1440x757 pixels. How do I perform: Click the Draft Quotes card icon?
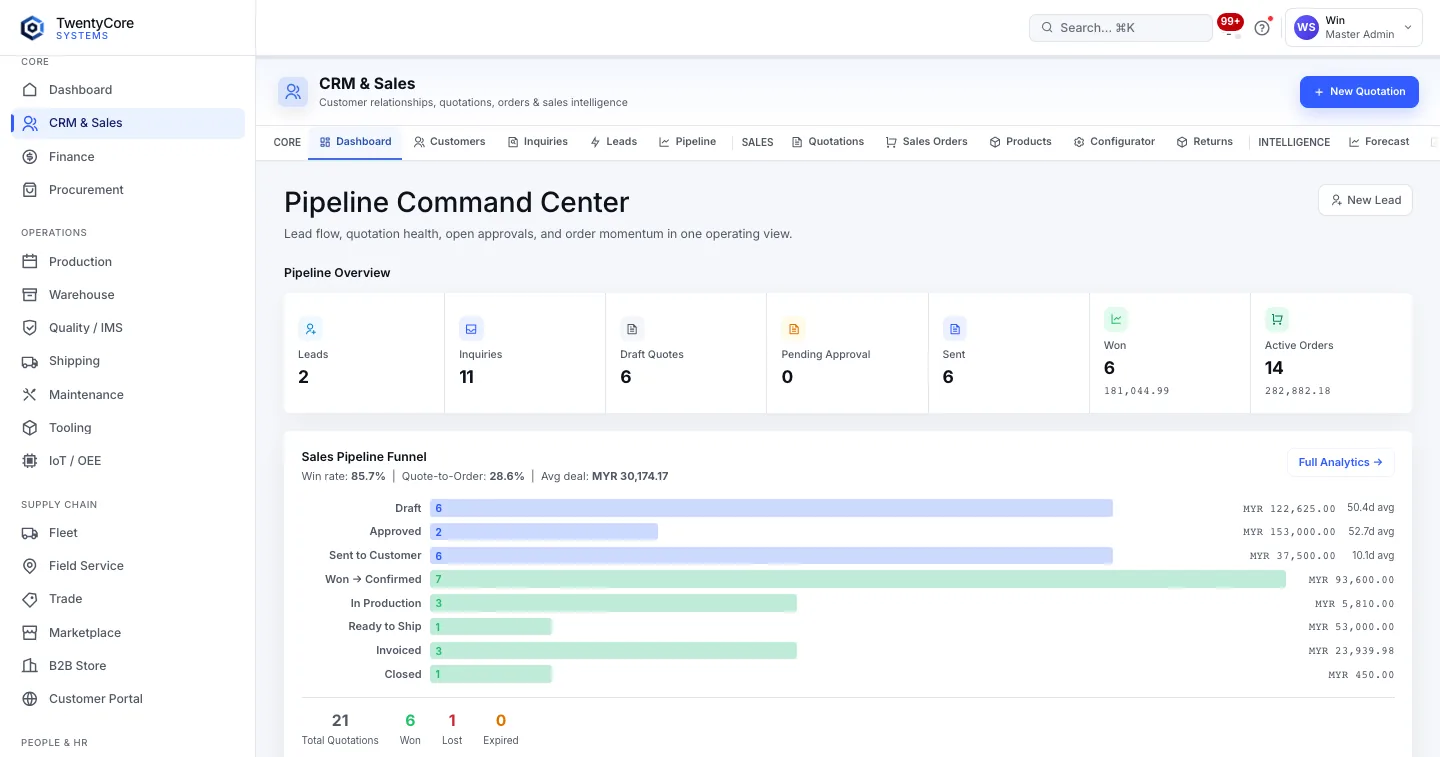(633, 328)
